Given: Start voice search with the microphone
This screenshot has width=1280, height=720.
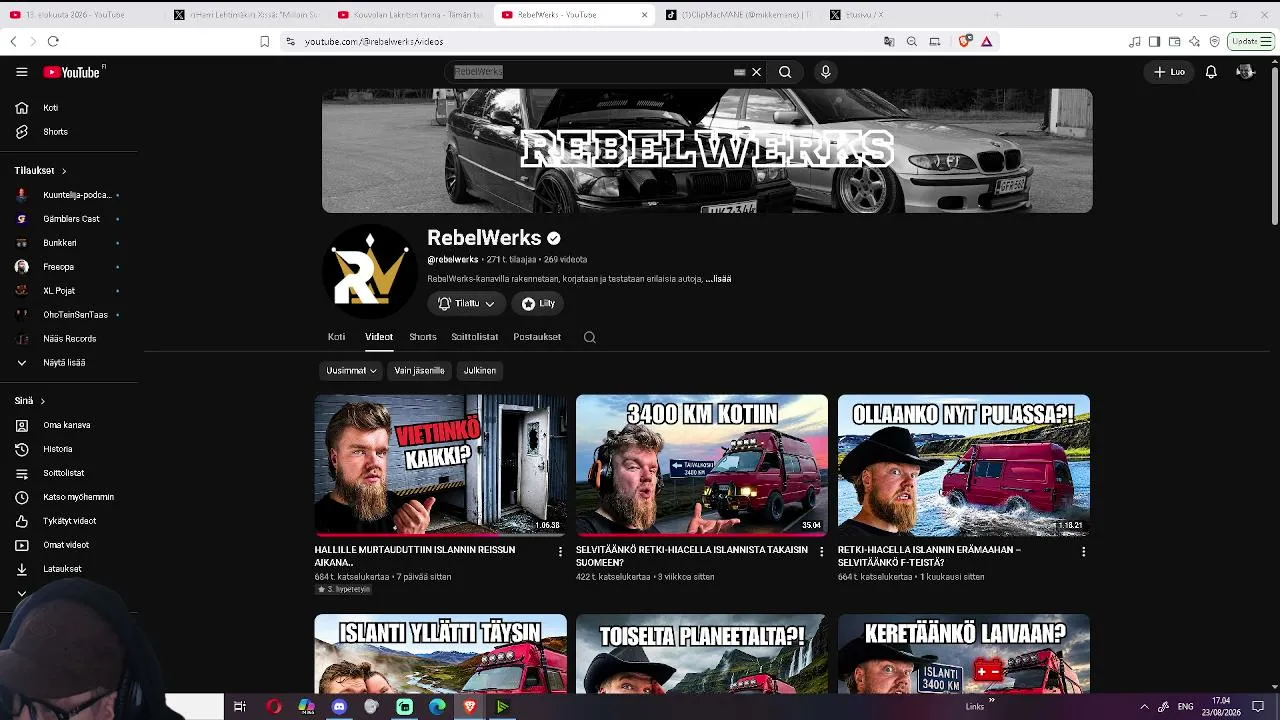Looking at the screenshot, I should point(825,72).
